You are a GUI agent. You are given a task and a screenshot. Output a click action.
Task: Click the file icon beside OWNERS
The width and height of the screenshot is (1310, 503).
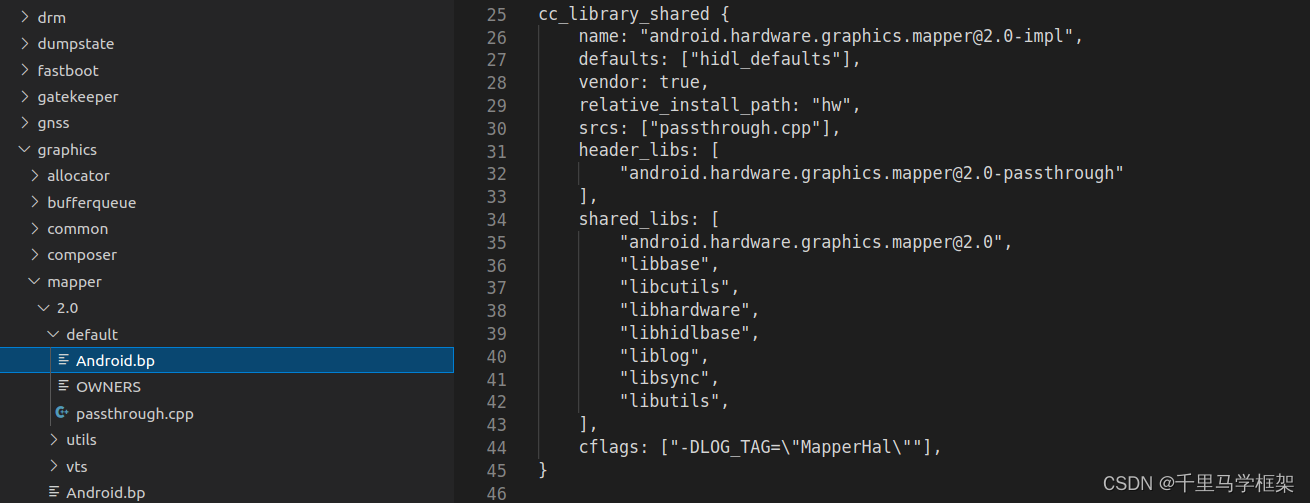[64, 387]
